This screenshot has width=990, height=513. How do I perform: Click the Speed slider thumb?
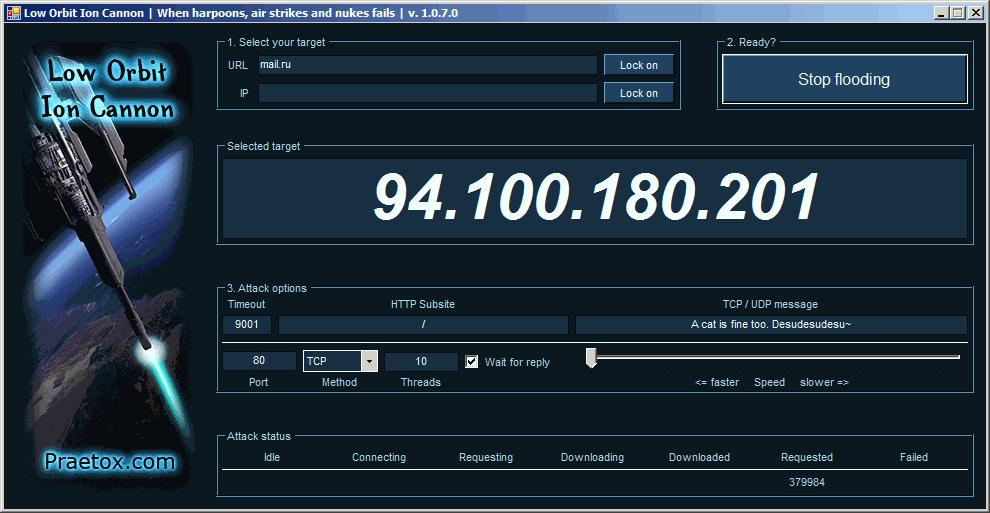coord(591,358)
